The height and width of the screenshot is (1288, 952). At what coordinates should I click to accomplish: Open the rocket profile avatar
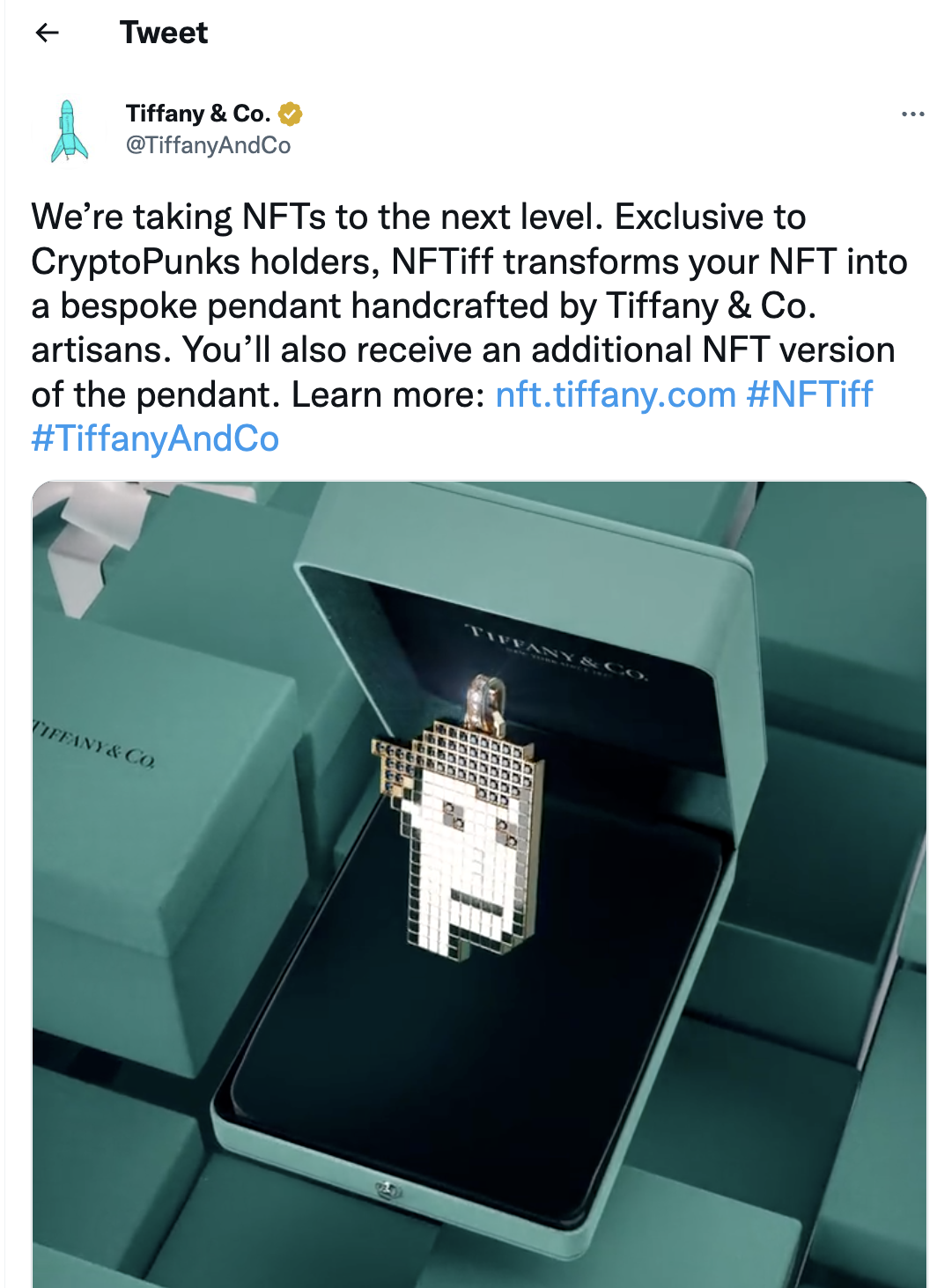(70, 131)
